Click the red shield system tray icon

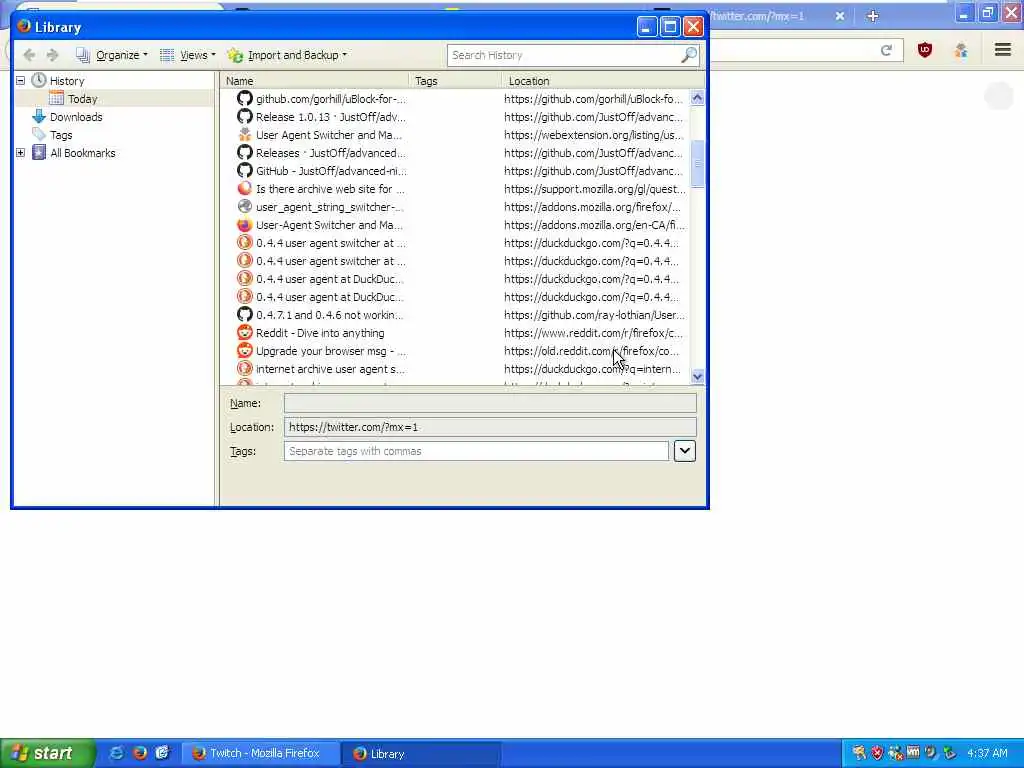877,753
